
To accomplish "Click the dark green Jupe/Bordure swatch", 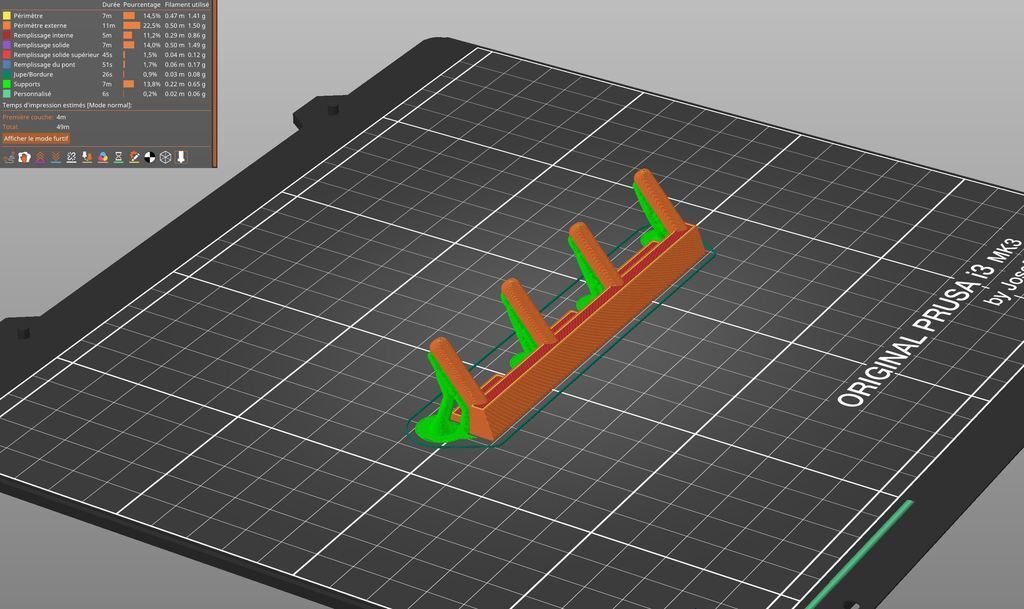I will point(7,74).
